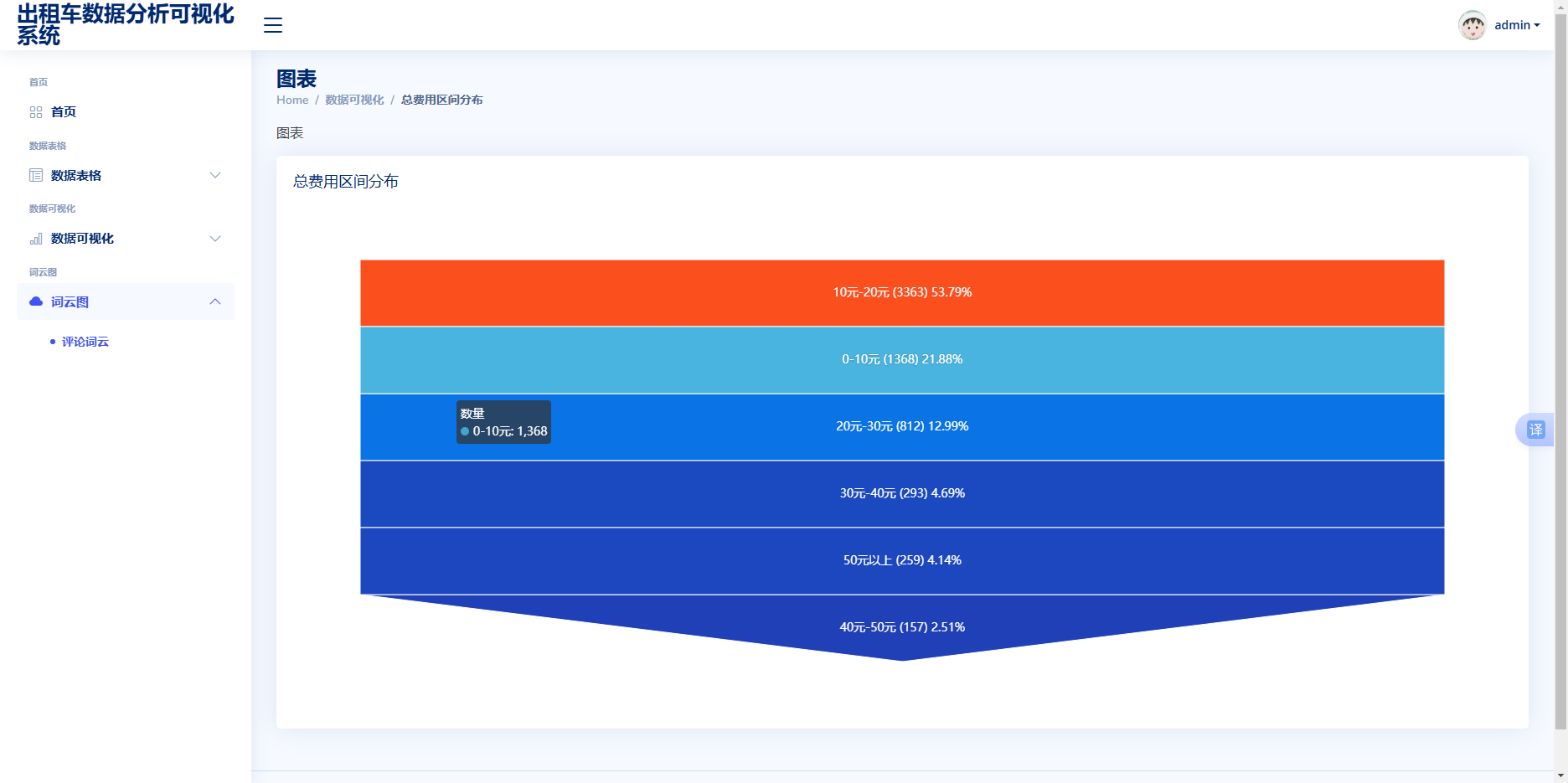Select the 50元以上 (259) funnel segment
The height and width of the screenshot is (783, 1568).
pyautogui.click(x=902, y=560)
